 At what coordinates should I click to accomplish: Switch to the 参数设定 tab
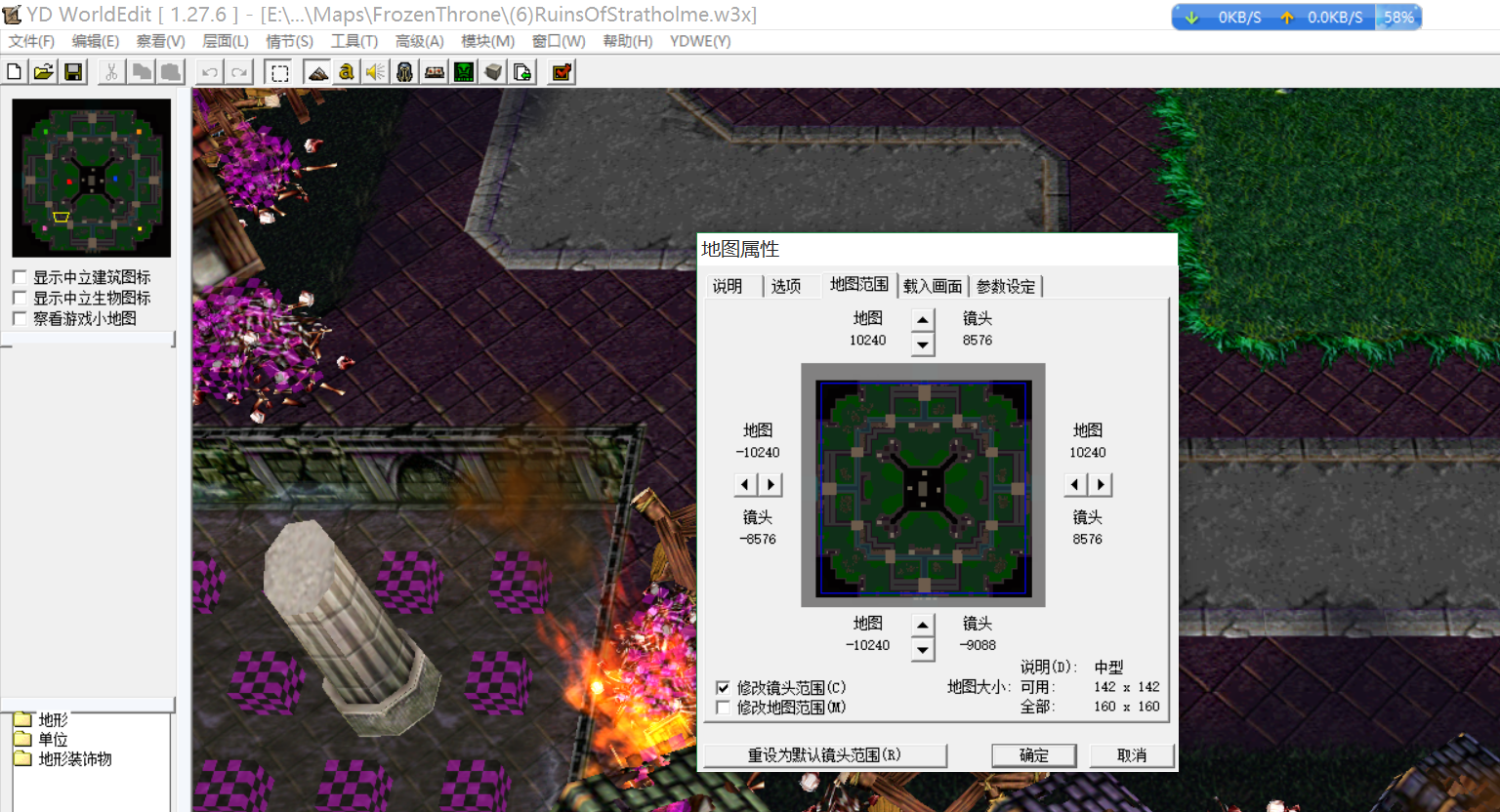point(1006,286)
